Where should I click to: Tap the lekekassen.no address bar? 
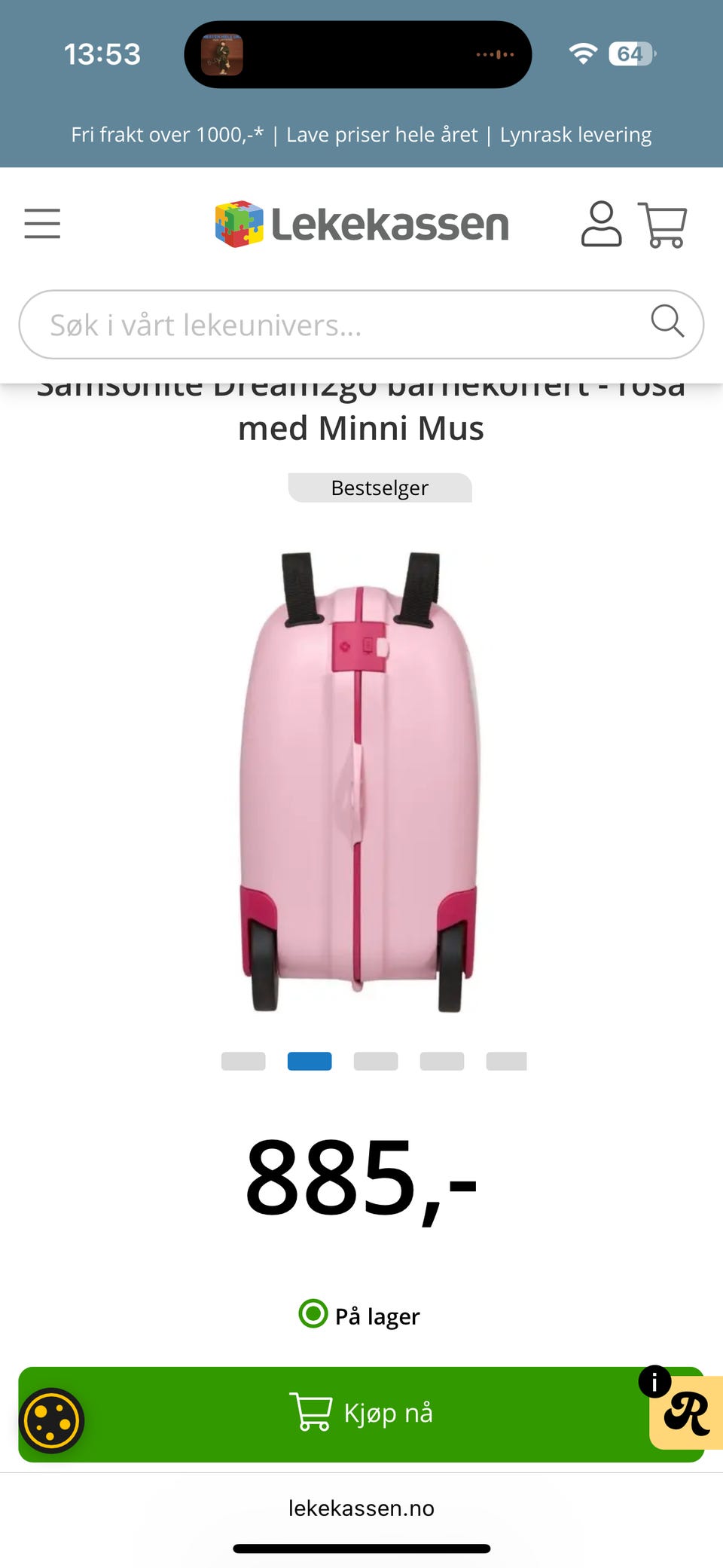tap(361, 1508)
